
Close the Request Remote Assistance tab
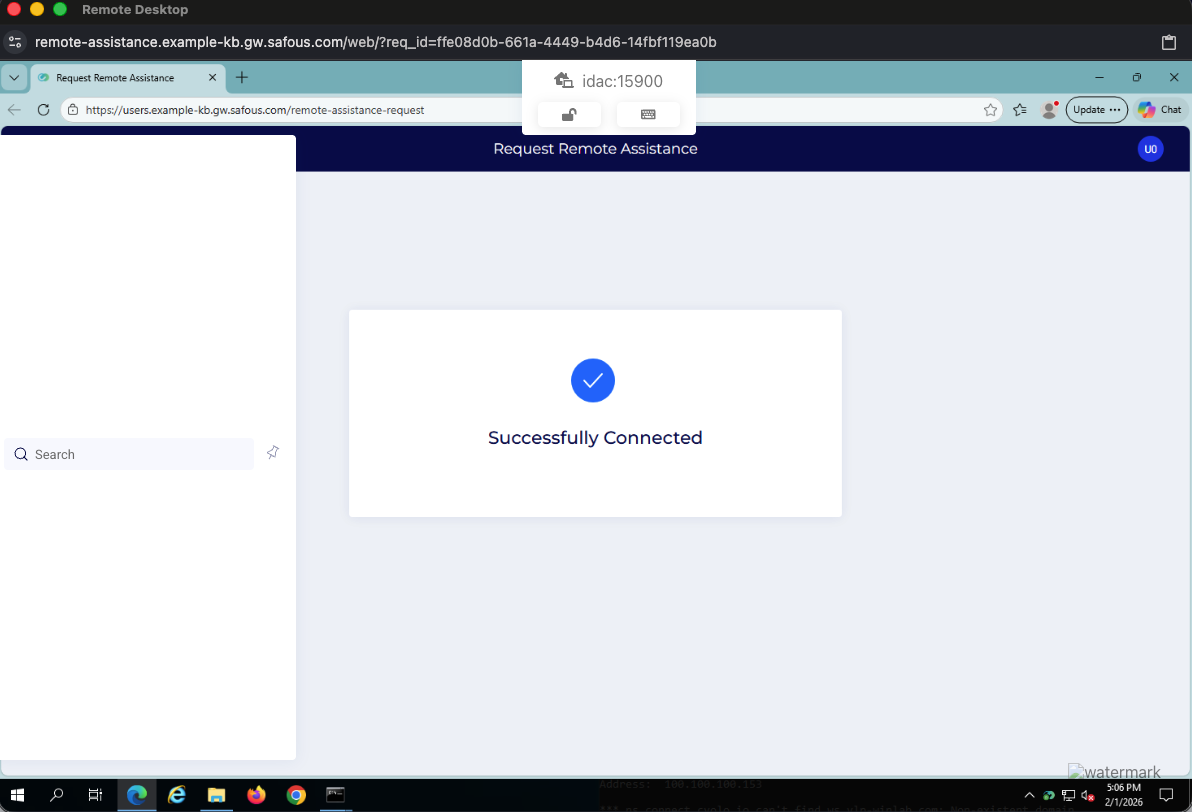212,78
